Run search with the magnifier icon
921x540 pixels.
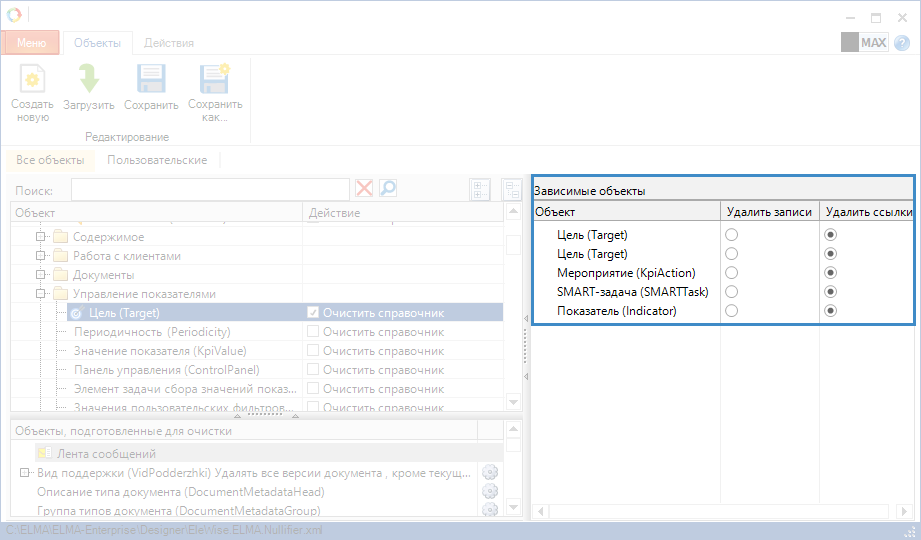(387, 189)
